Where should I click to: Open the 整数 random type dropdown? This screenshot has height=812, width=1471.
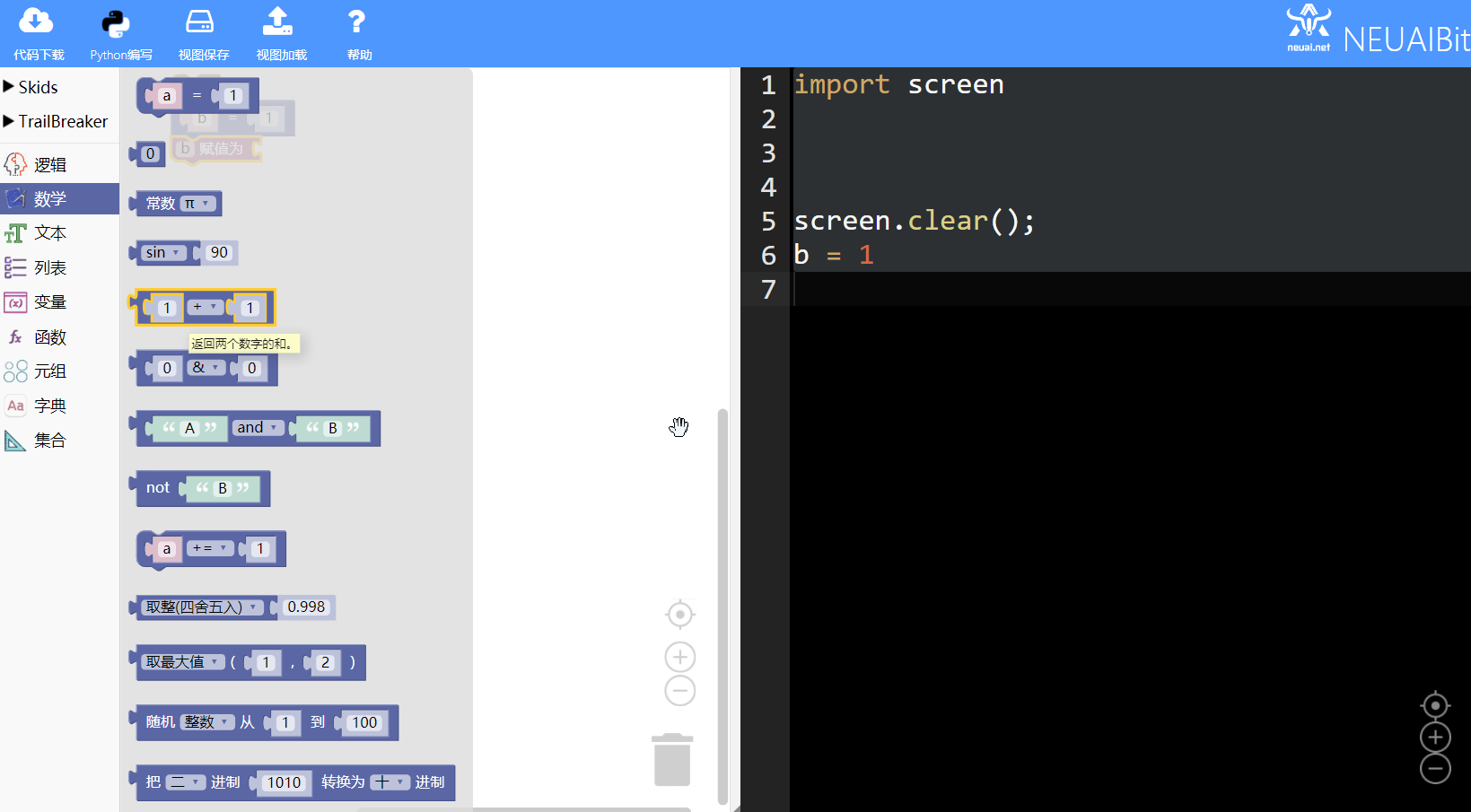[x=207, y=722]
